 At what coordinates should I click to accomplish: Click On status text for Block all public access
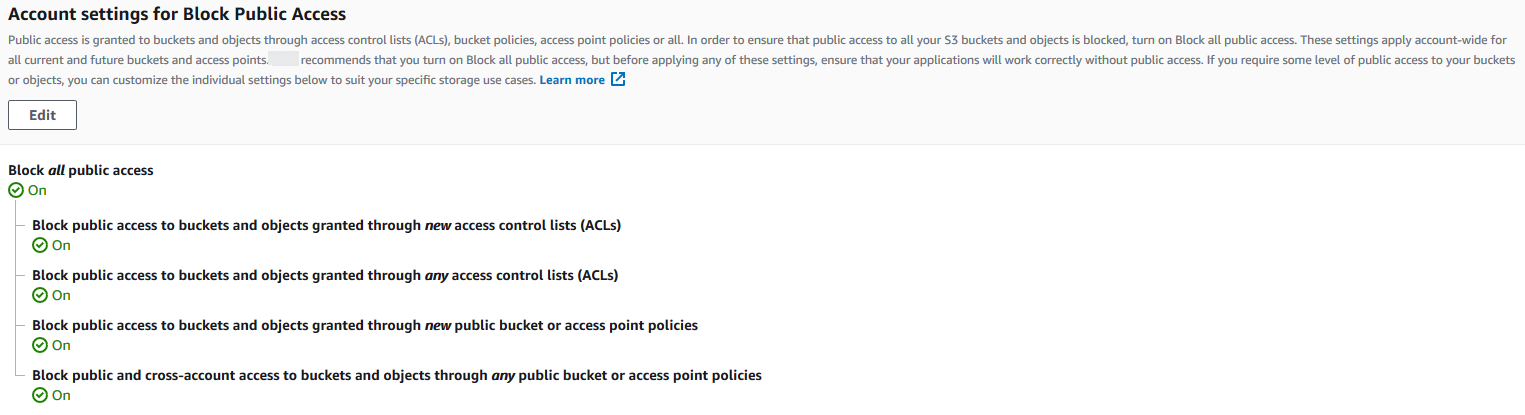pos(37,190)
